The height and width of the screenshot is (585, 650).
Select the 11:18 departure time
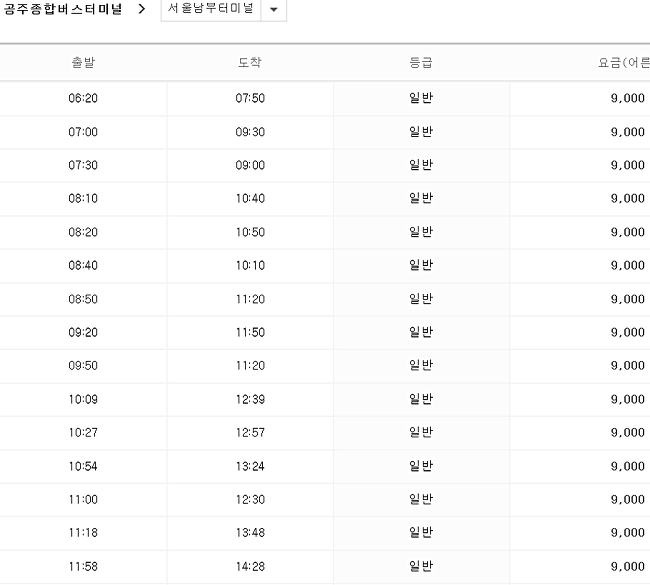[83, 532]
